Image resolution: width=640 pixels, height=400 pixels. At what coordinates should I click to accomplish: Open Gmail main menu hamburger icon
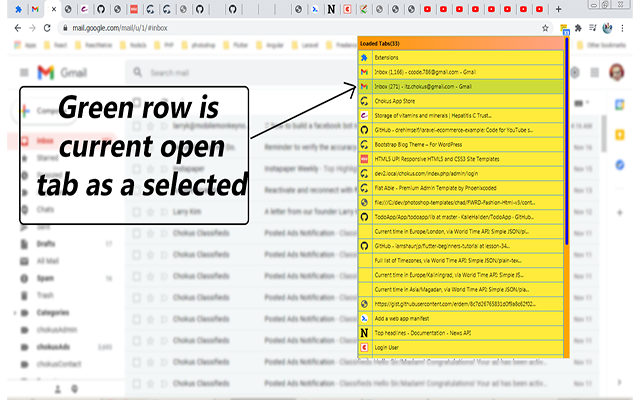tap(24, 73)
